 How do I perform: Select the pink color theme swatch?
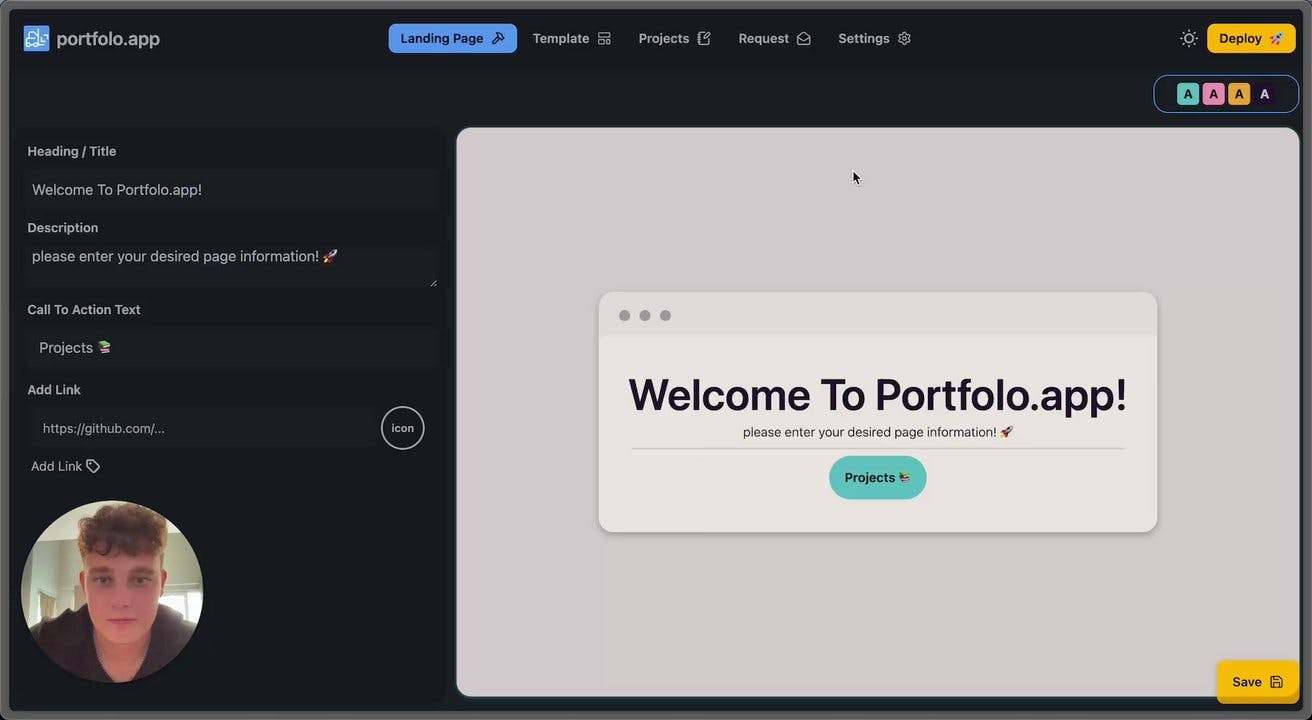click(x=1213, y=94)
